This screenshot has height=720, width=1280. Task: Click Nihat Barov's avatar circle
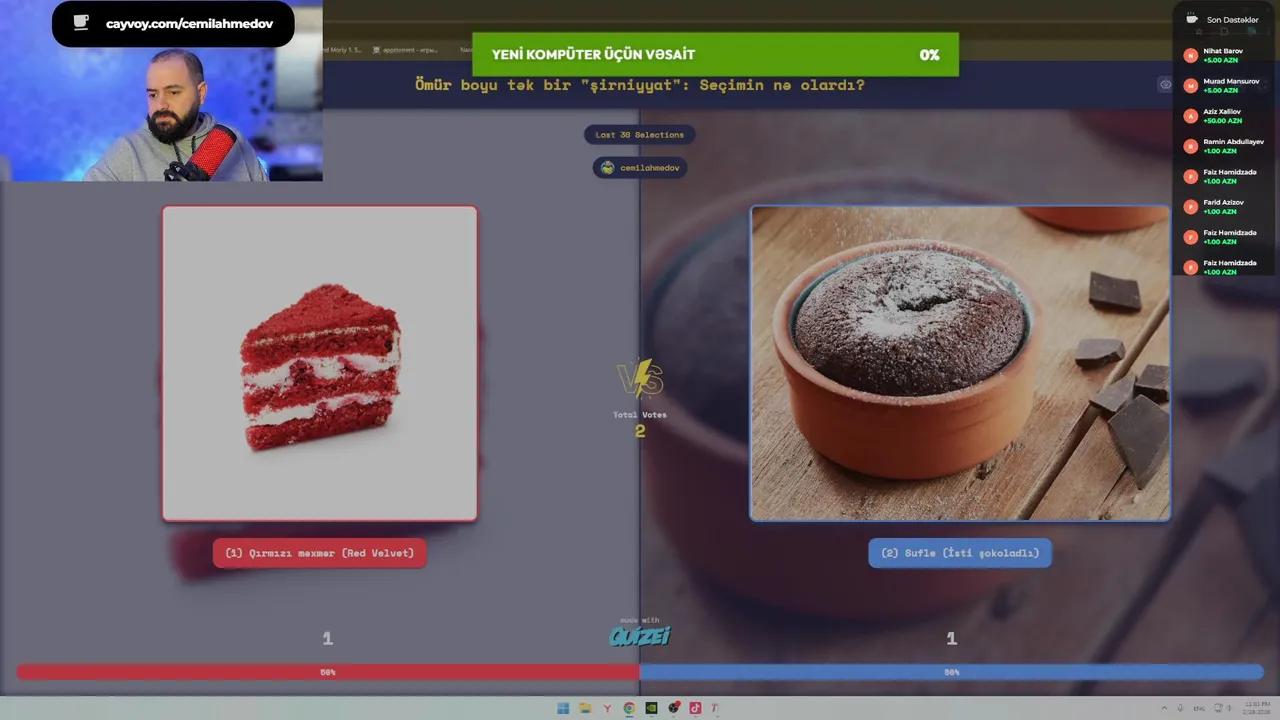point(1190,56)
